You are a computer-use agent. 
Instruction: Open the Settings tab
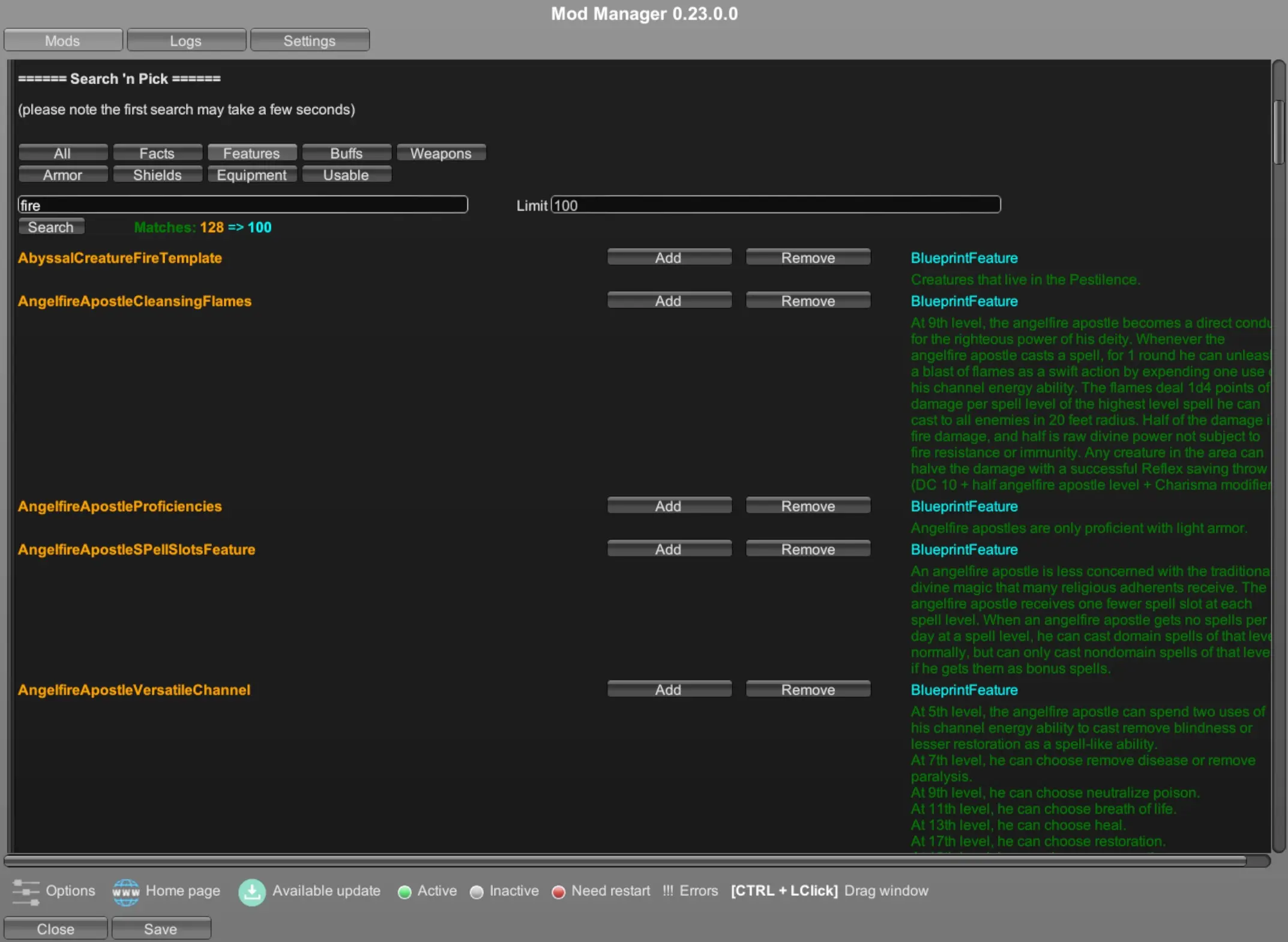tap(310, 41)
